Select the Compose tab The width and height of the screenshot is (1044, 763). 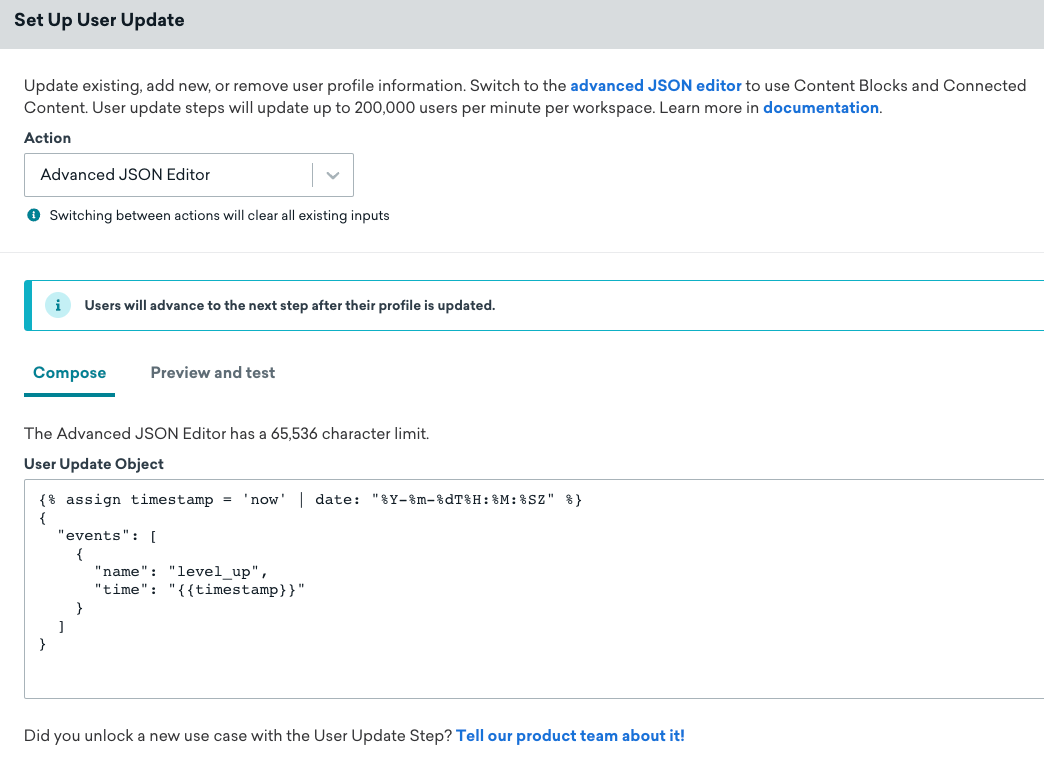tap(69, 372)
